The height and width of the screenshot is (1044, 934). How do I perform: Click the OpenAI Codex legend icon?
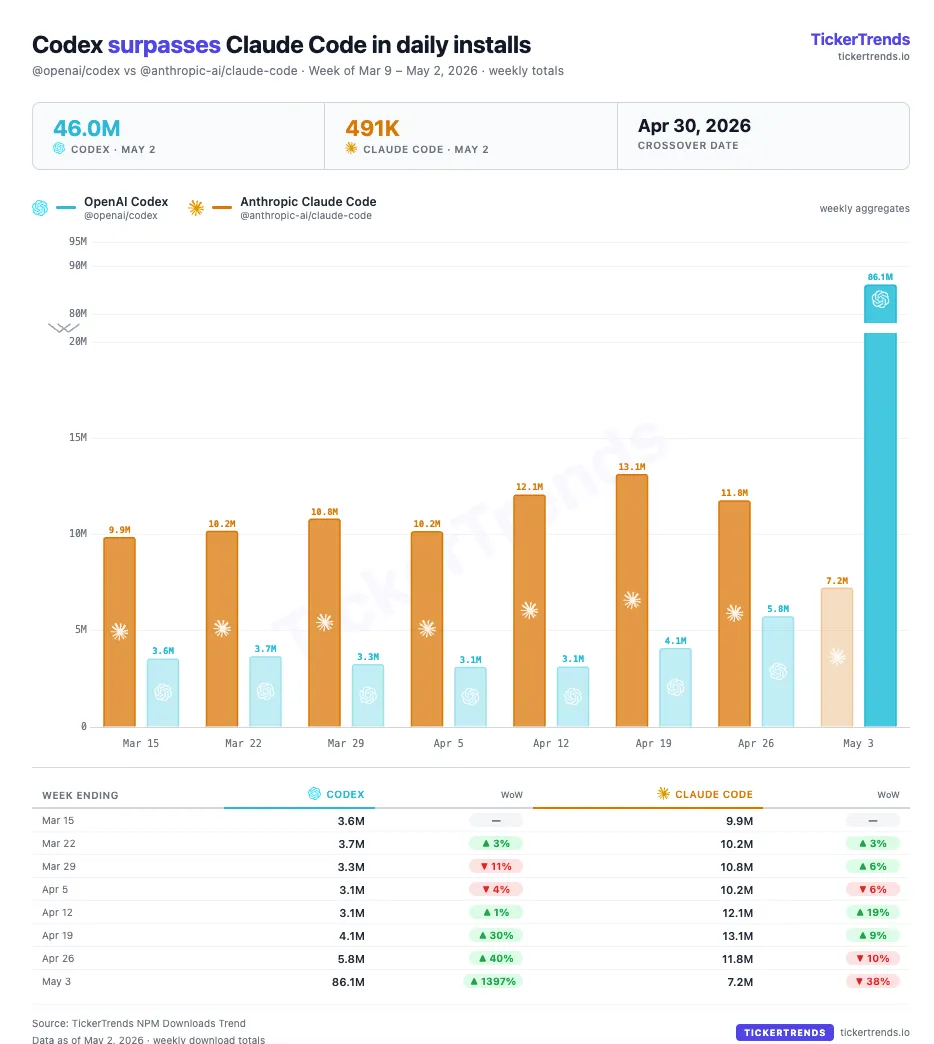coord(40,208)
